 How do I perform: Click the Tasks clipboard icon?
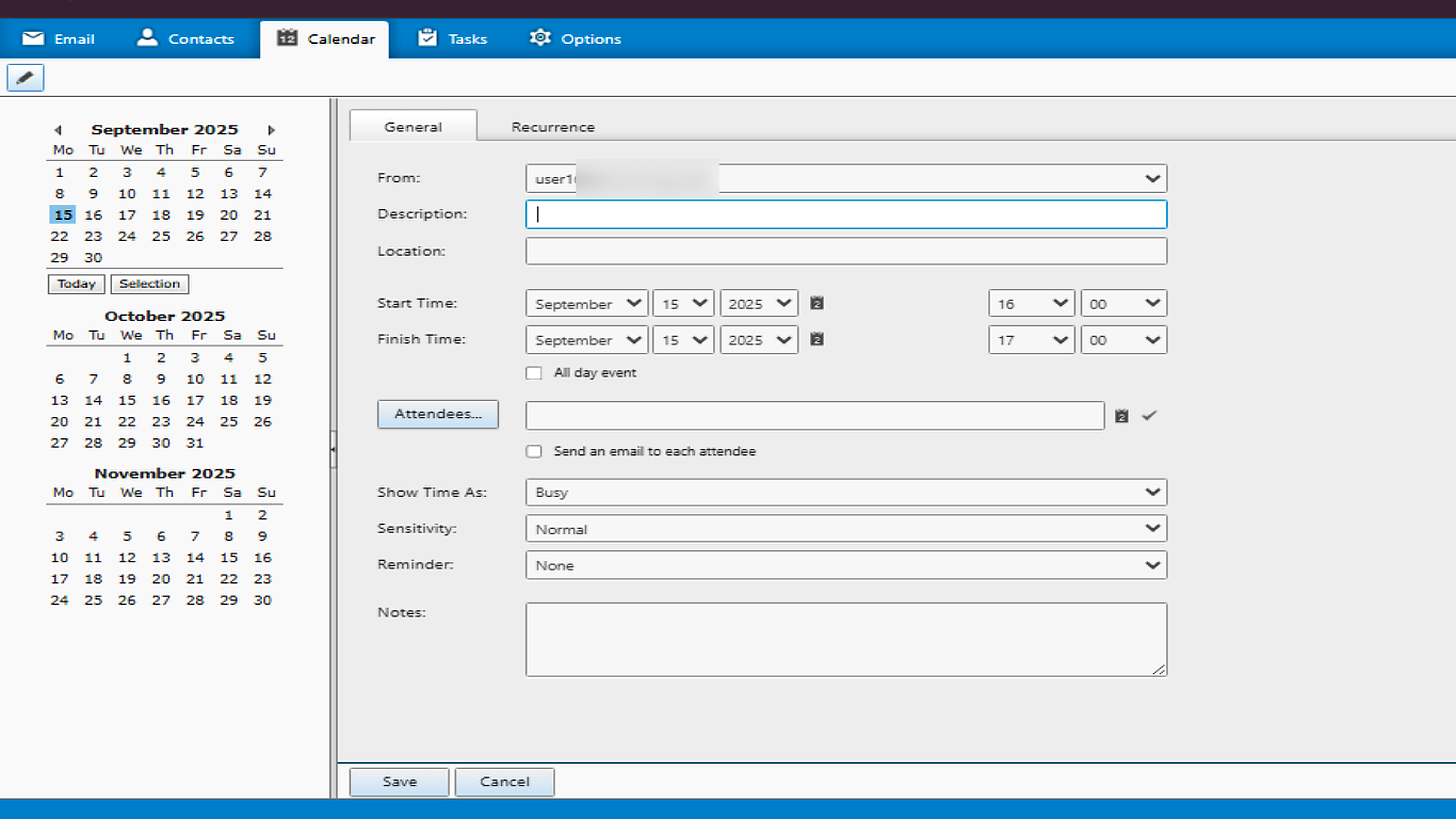[x=427, y=37]
